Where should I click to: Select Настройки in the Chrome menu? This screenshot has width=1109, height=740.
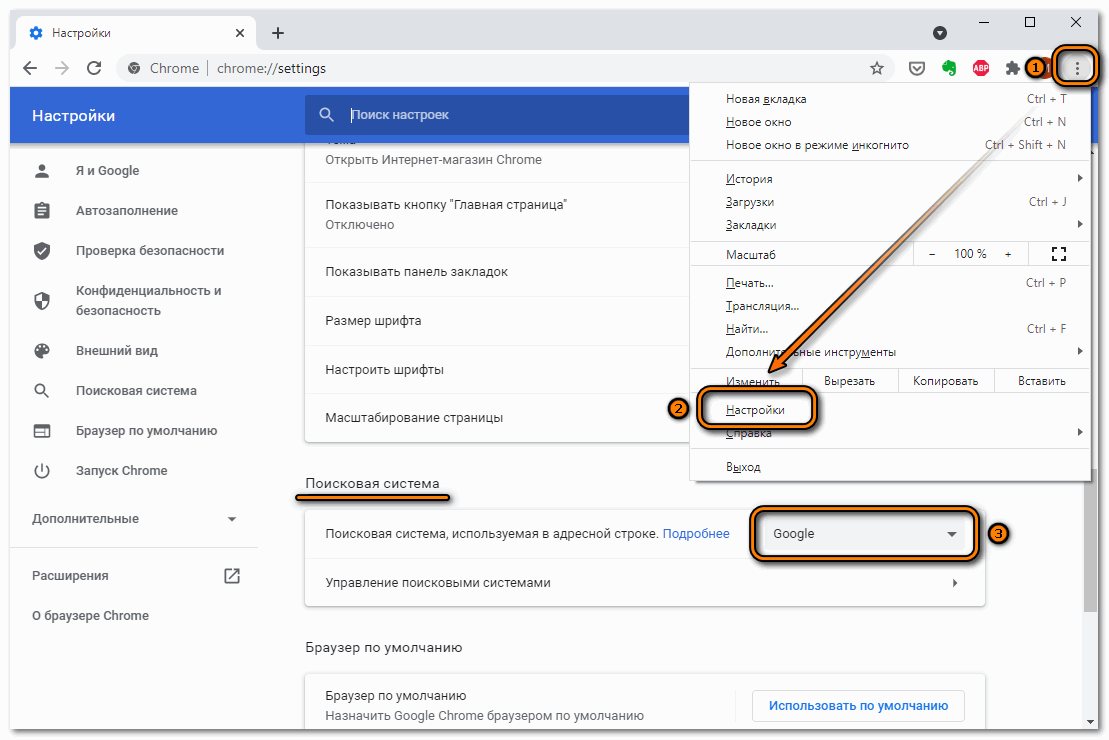756,410
